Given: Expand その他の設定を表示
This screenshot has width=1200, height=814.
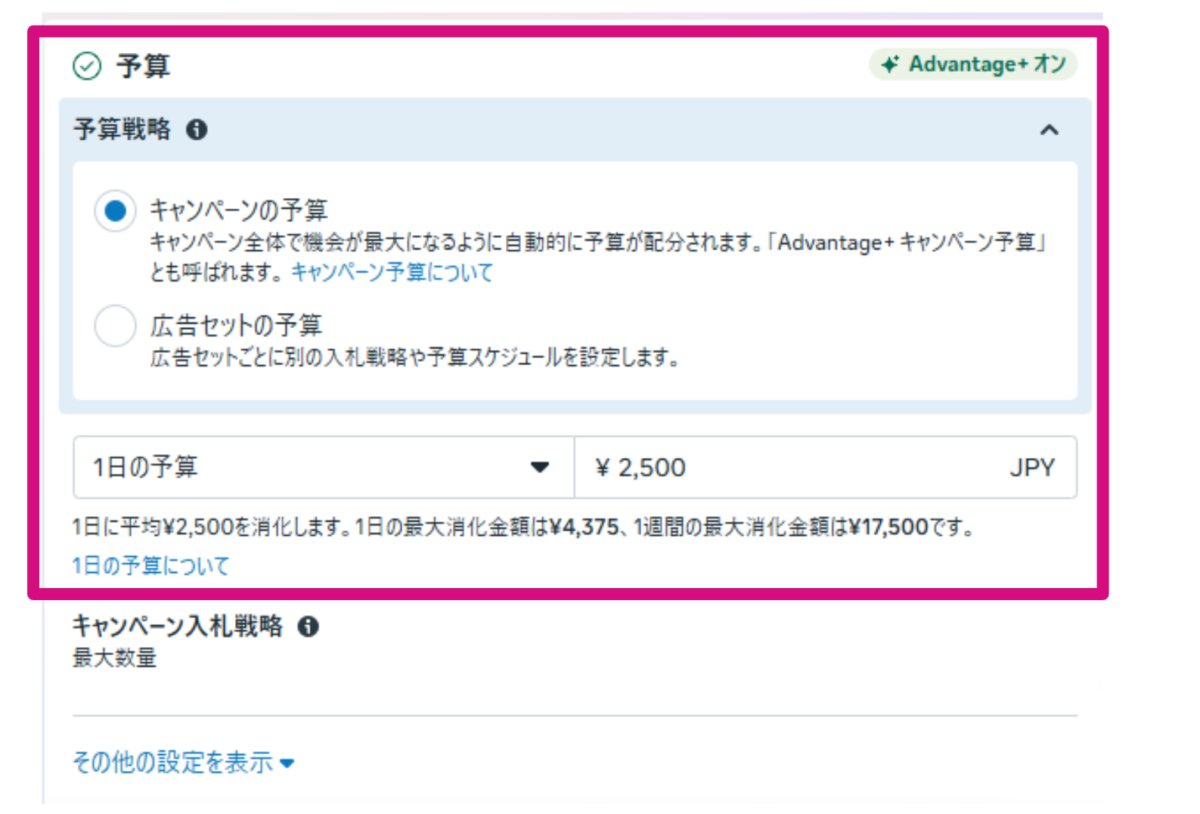Looking at the screenshot, I should 172,763.
